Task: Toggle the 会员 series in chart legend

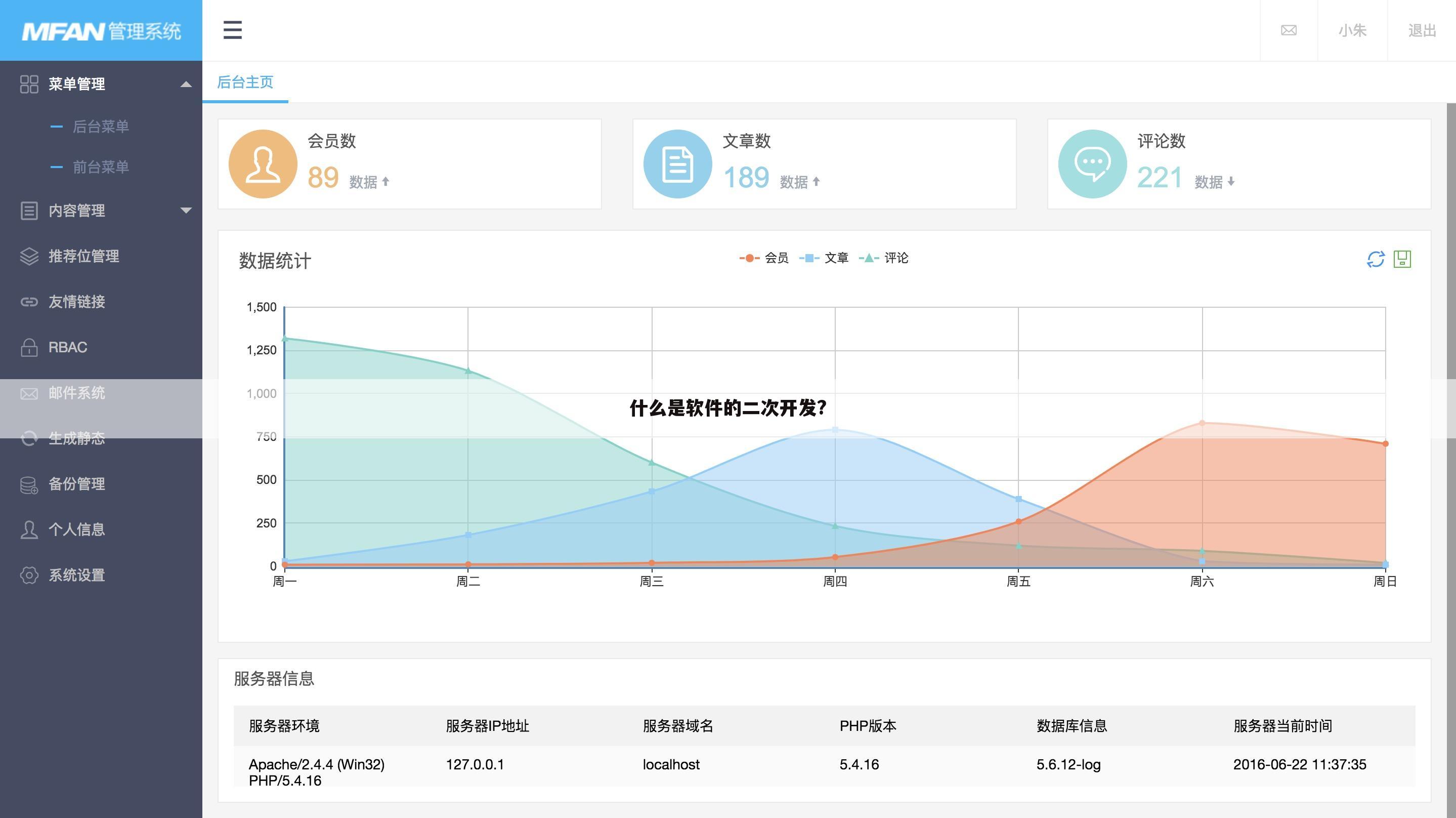Action: [x=764, y=258]
